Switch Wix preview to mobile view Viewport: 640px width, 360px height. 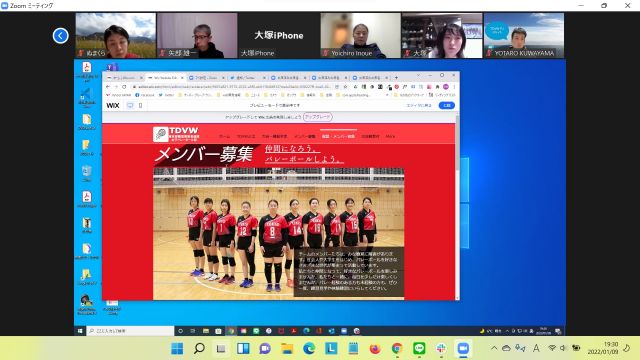(x=140, y=105)
